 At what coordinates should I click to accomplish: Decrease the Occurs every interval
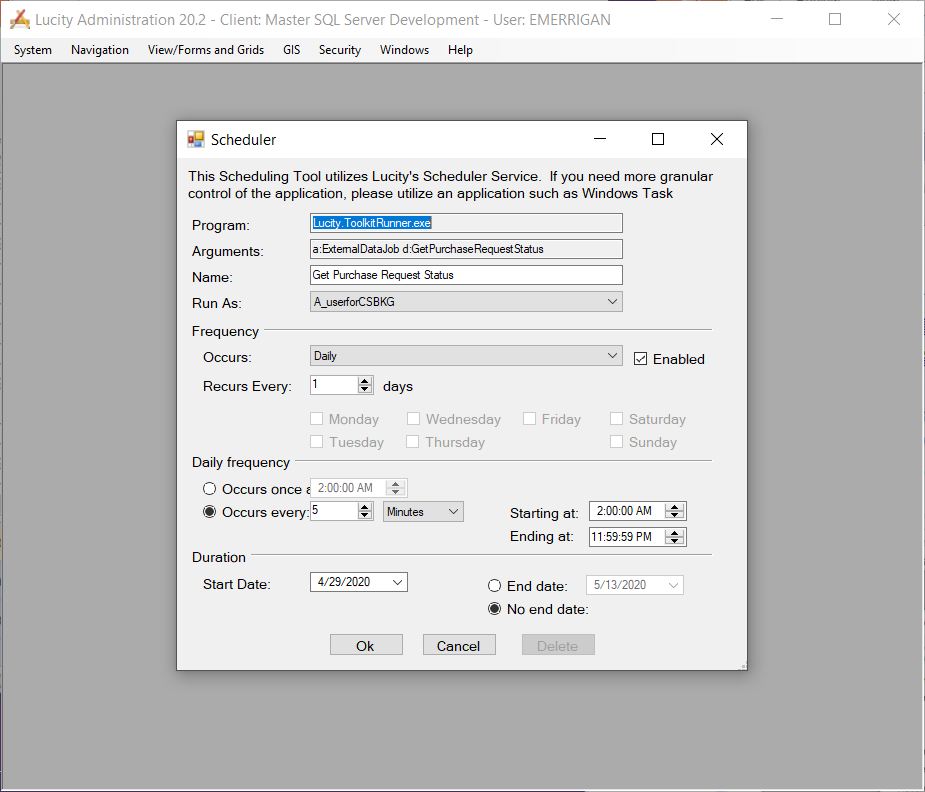pos(365,515)
